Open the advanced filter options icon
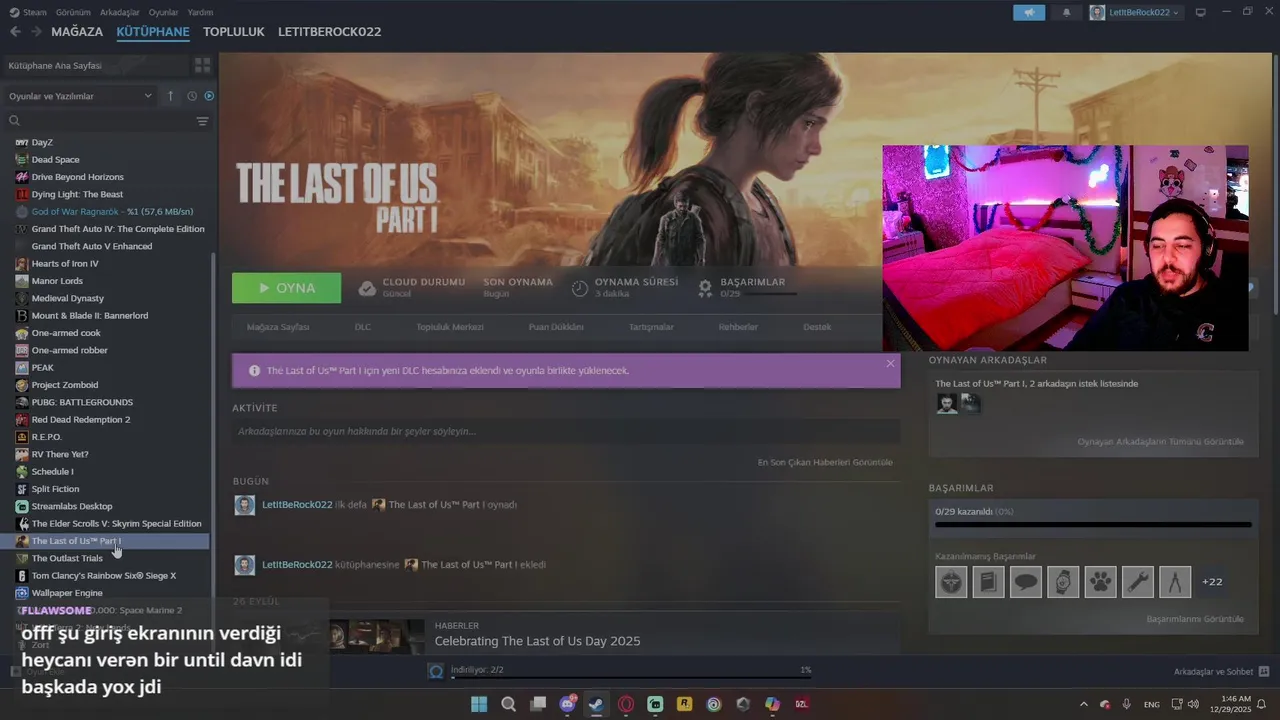1280x720 pixels. tap(202, 121)
